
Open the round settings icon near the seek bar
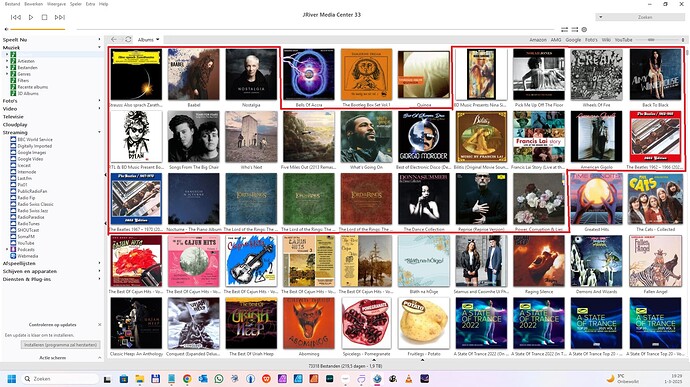[x=584, y=29]
